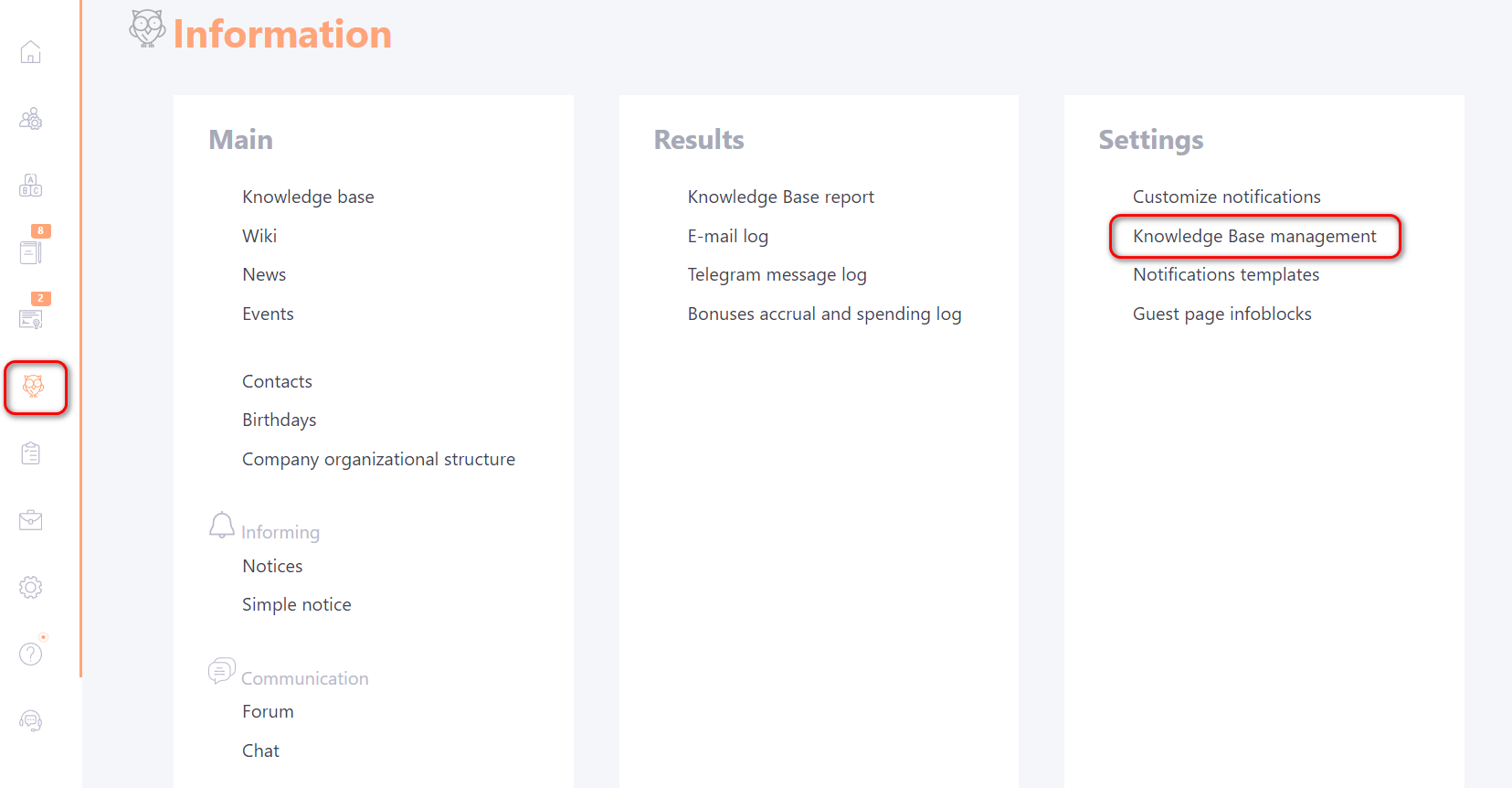
Task: Open Guest page infoblocks
Action: tap(1221, 314)
